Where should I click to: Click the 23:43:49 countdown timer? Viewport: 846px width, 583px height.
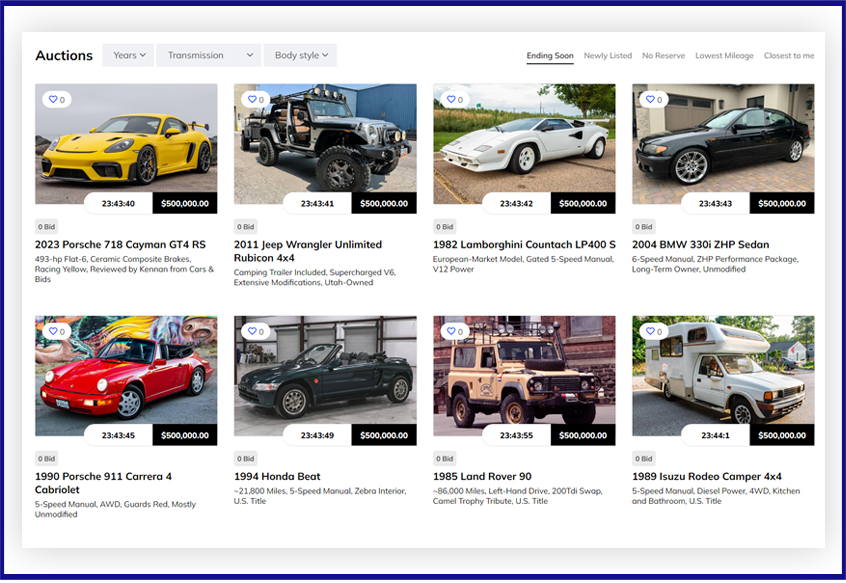pyautogui.click(x=317, y=435)
